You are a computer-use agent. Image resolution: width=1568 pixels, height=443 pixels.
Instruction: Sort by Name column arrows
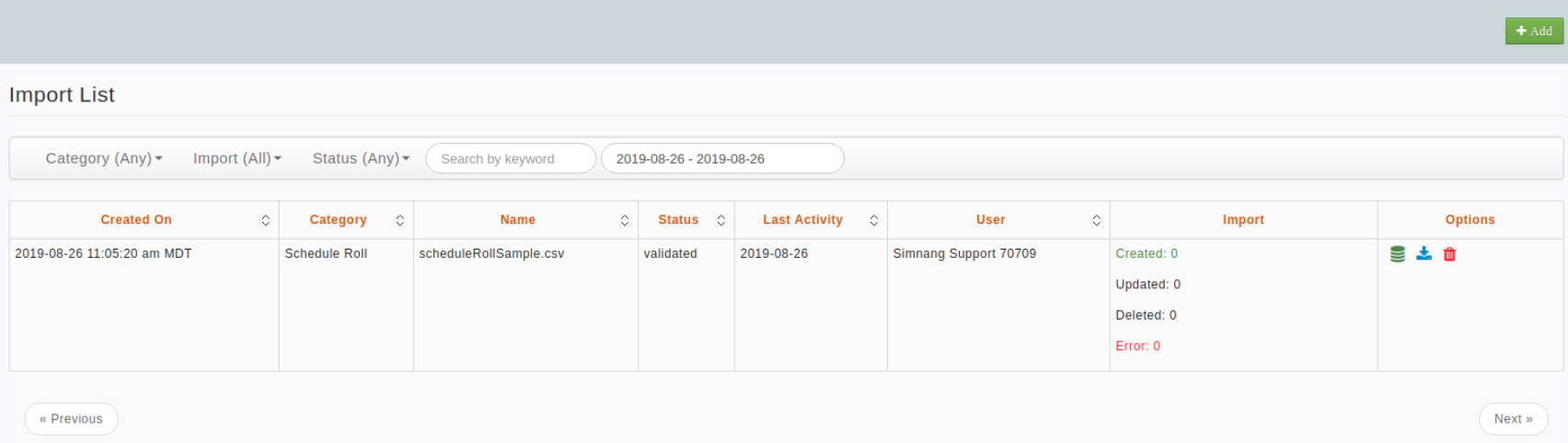624,220
